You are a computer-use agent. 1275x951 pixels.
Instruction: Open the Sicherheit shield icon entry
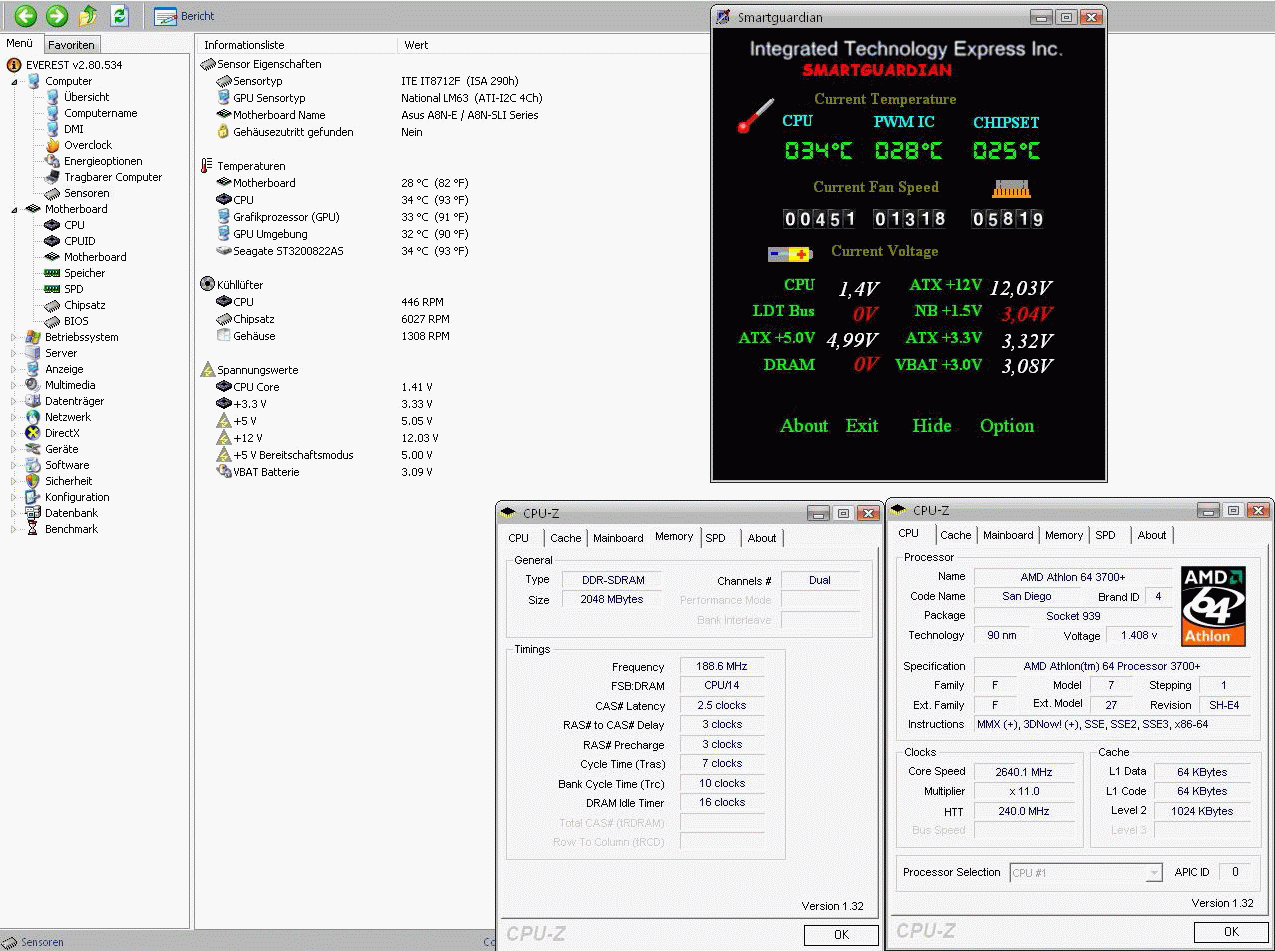(x=33, y=481)
